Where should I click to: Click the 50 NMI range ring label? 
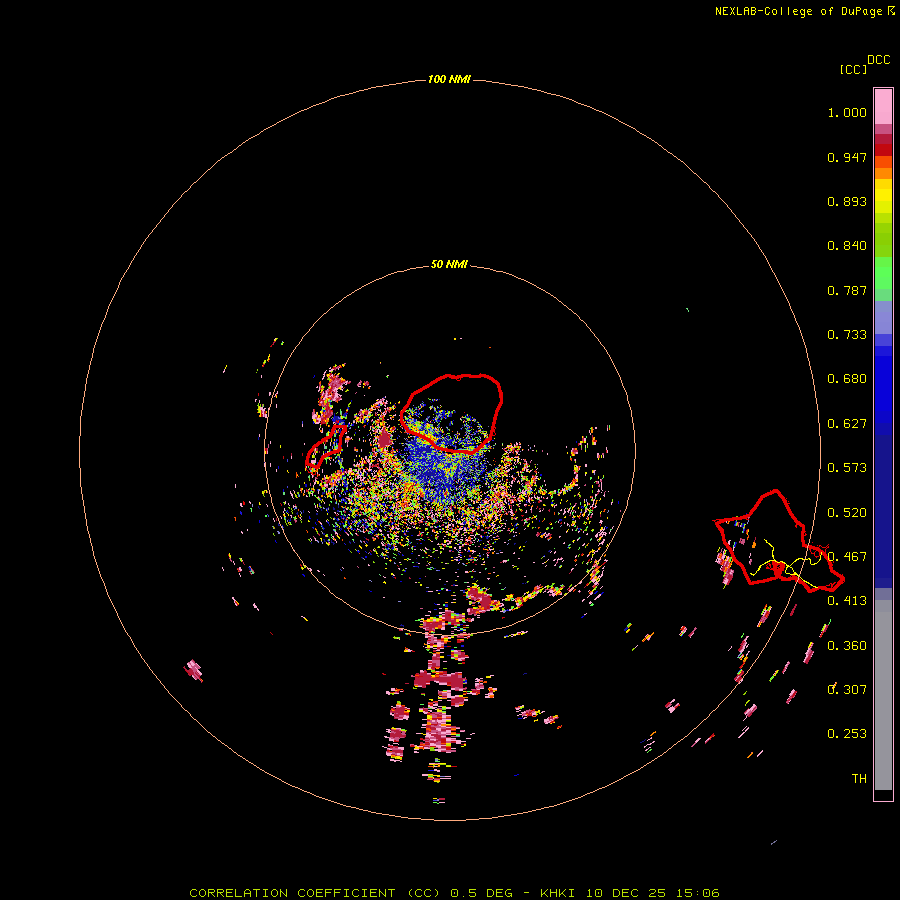coord(449,264)
